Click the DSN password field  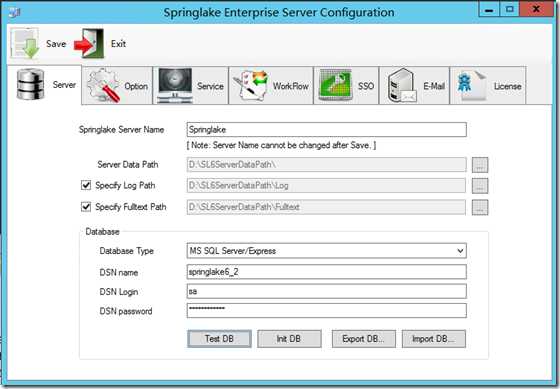click(x=326, y=310)
